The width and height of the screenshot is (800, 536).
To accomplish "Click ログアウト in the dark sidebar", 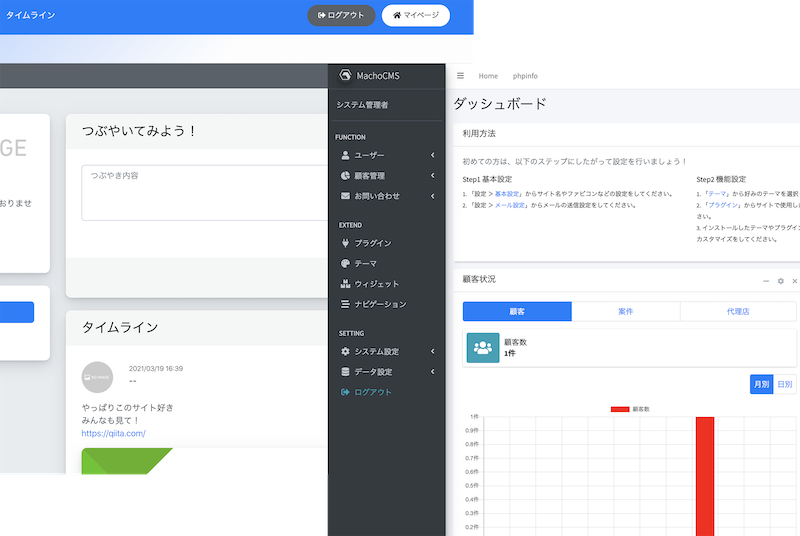I will point(372,392).
